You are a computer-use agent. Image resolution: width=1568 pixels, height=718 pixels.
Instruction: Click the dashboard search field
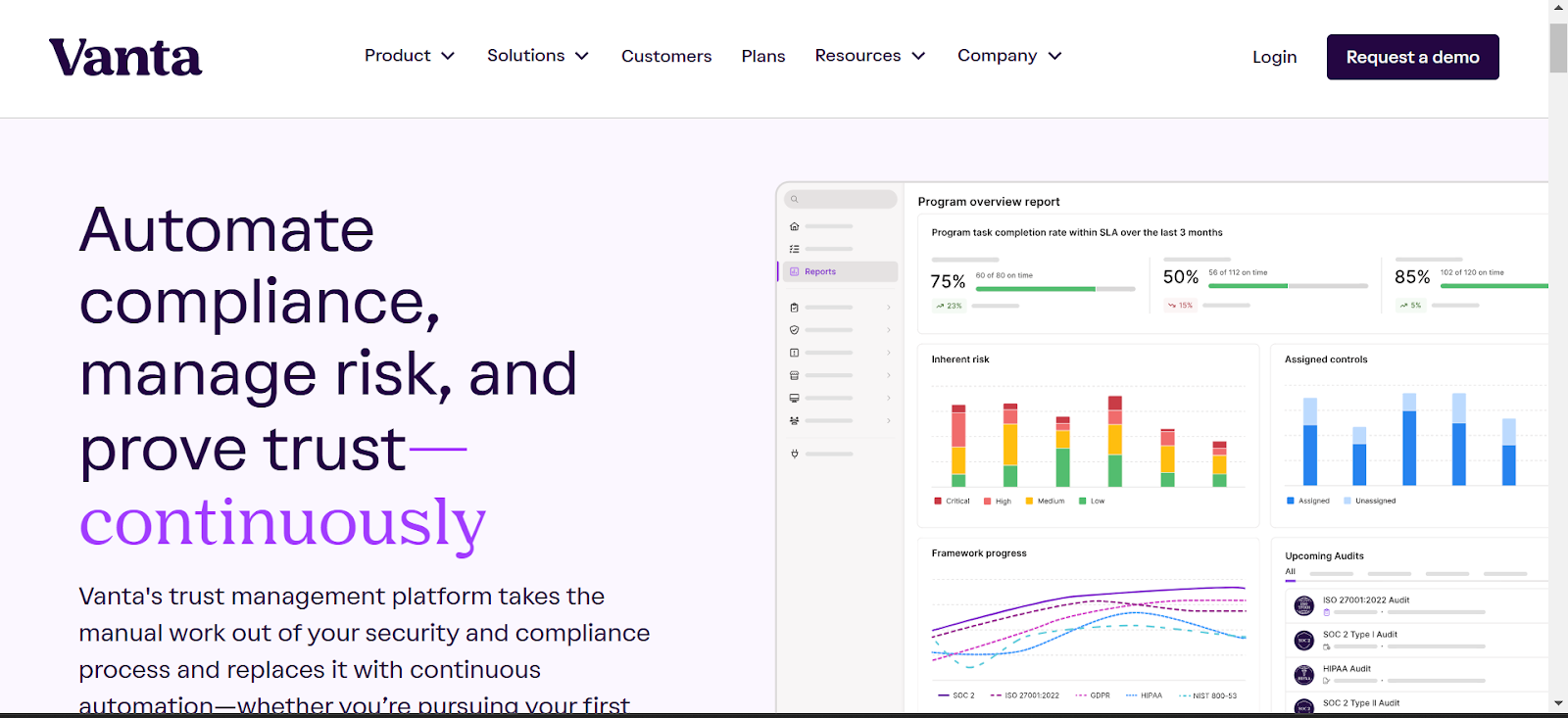[840, 199]
